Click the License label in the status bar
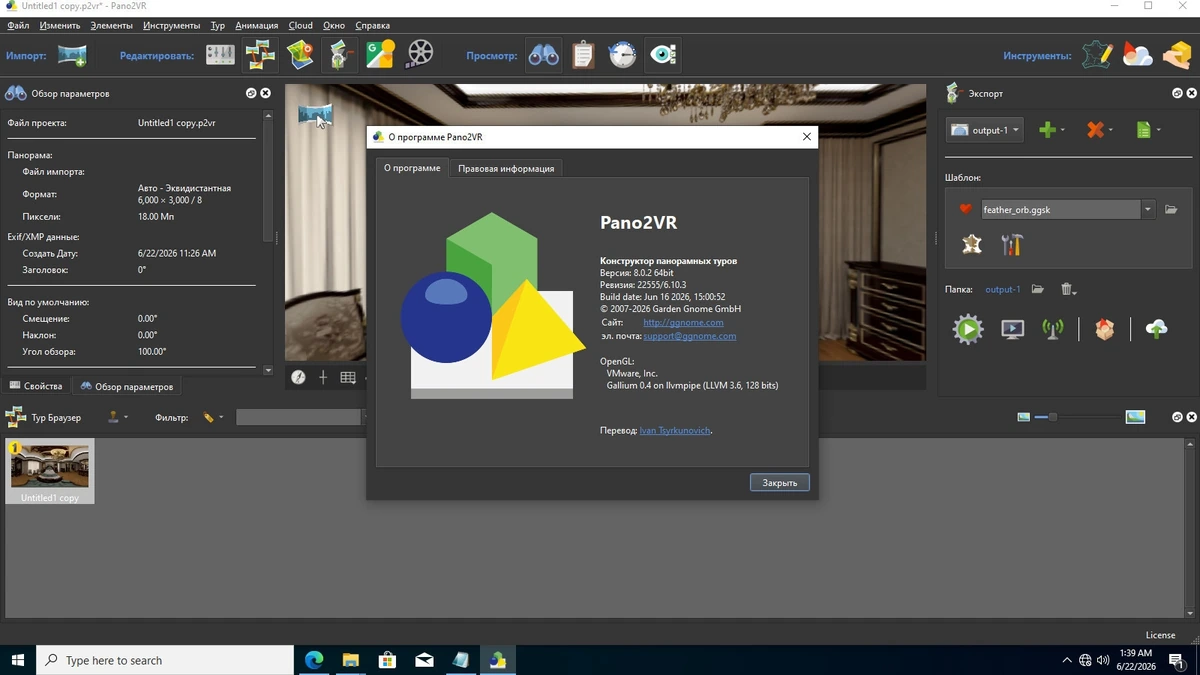The image size is (1200, 675). tap(1161, 635)
